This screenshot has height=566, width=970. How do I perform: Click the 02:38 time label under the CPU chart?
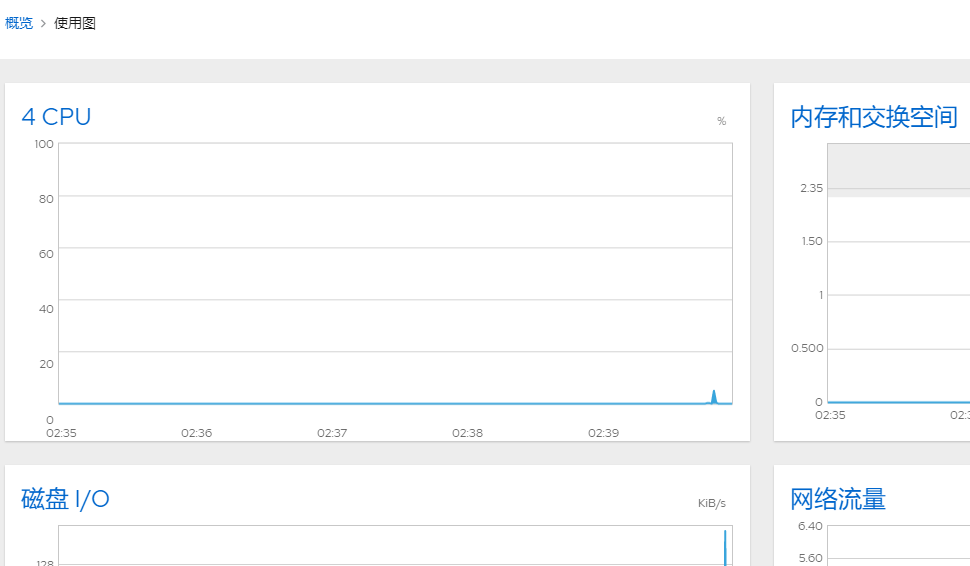[x=467, y=433]
